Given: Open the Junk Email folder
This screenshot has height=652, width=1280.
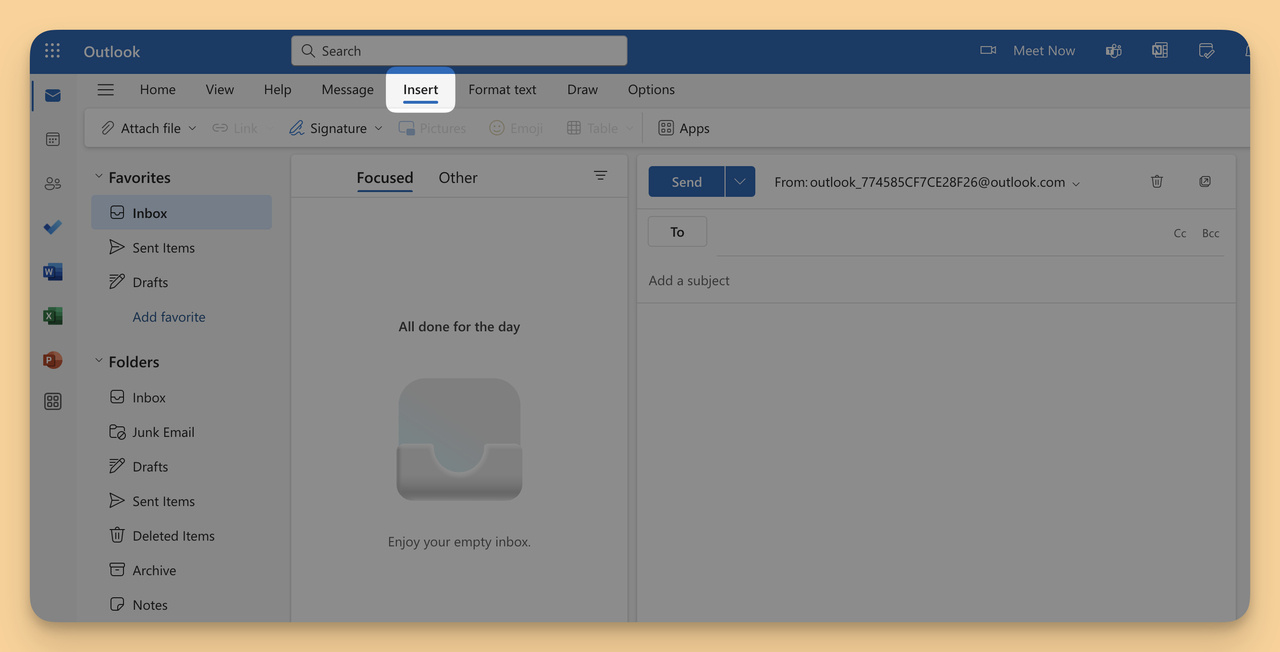Looking at the screenshot, I should 181,432.
